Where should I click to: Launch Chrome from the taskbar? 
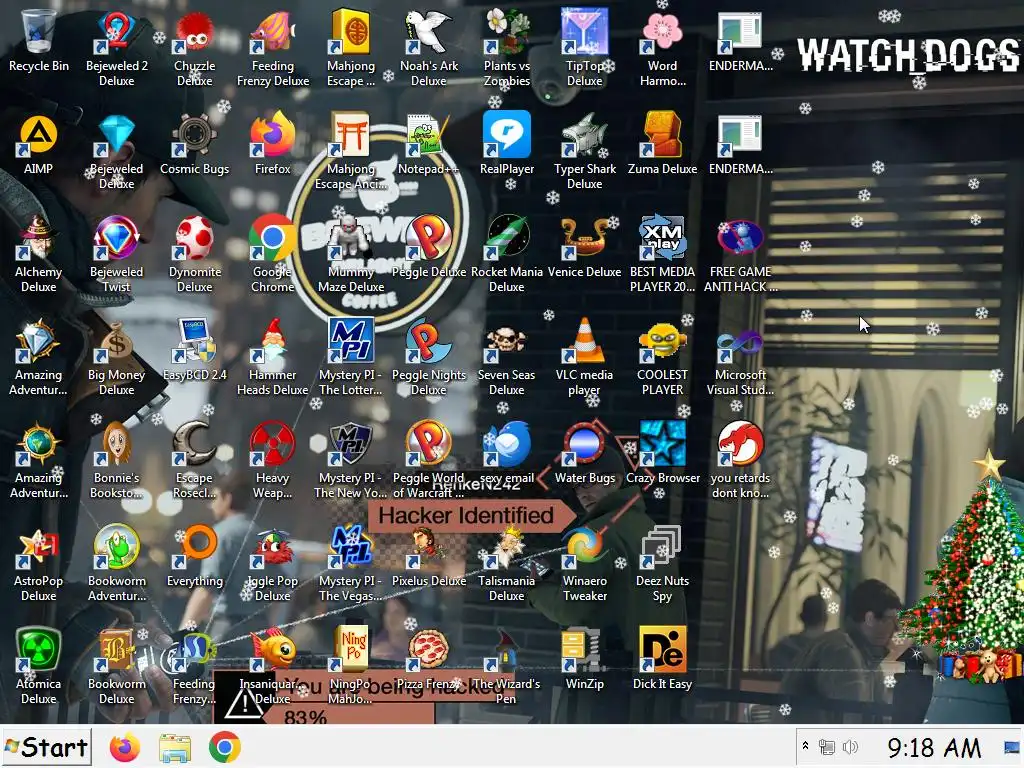coord(225,747)
